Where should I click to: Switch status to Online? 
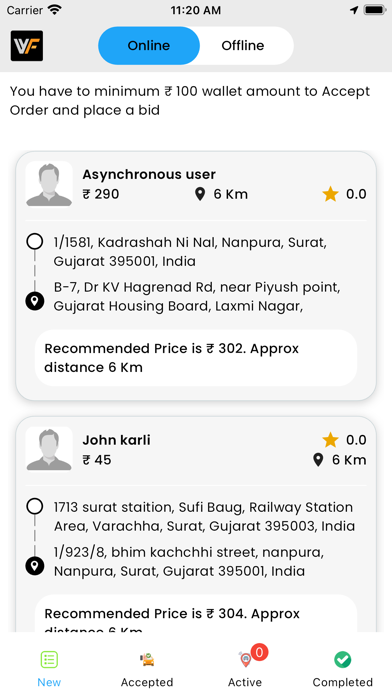(149, 46)
